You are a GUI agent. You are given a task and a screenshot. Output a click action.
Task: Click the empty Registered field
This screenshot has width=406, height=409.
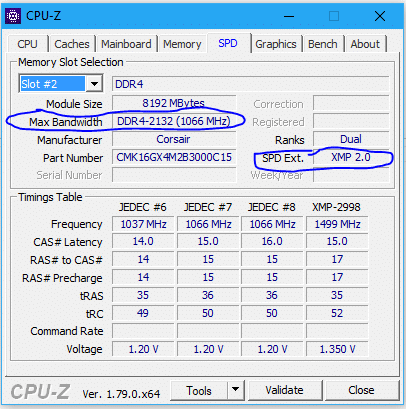point(351,121)
